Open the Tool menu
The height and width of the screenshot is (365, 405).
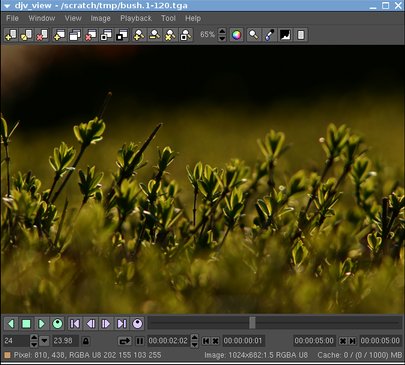(168, 18)
